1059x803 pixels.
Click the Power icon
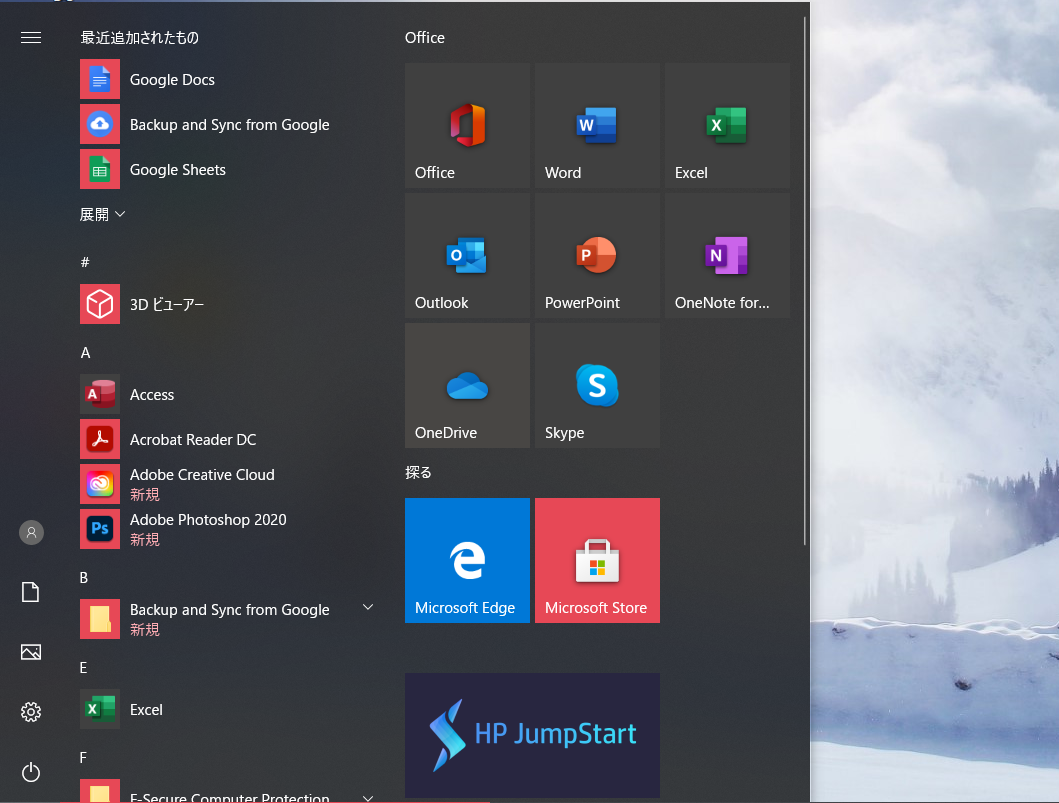(x=31, y=772)
